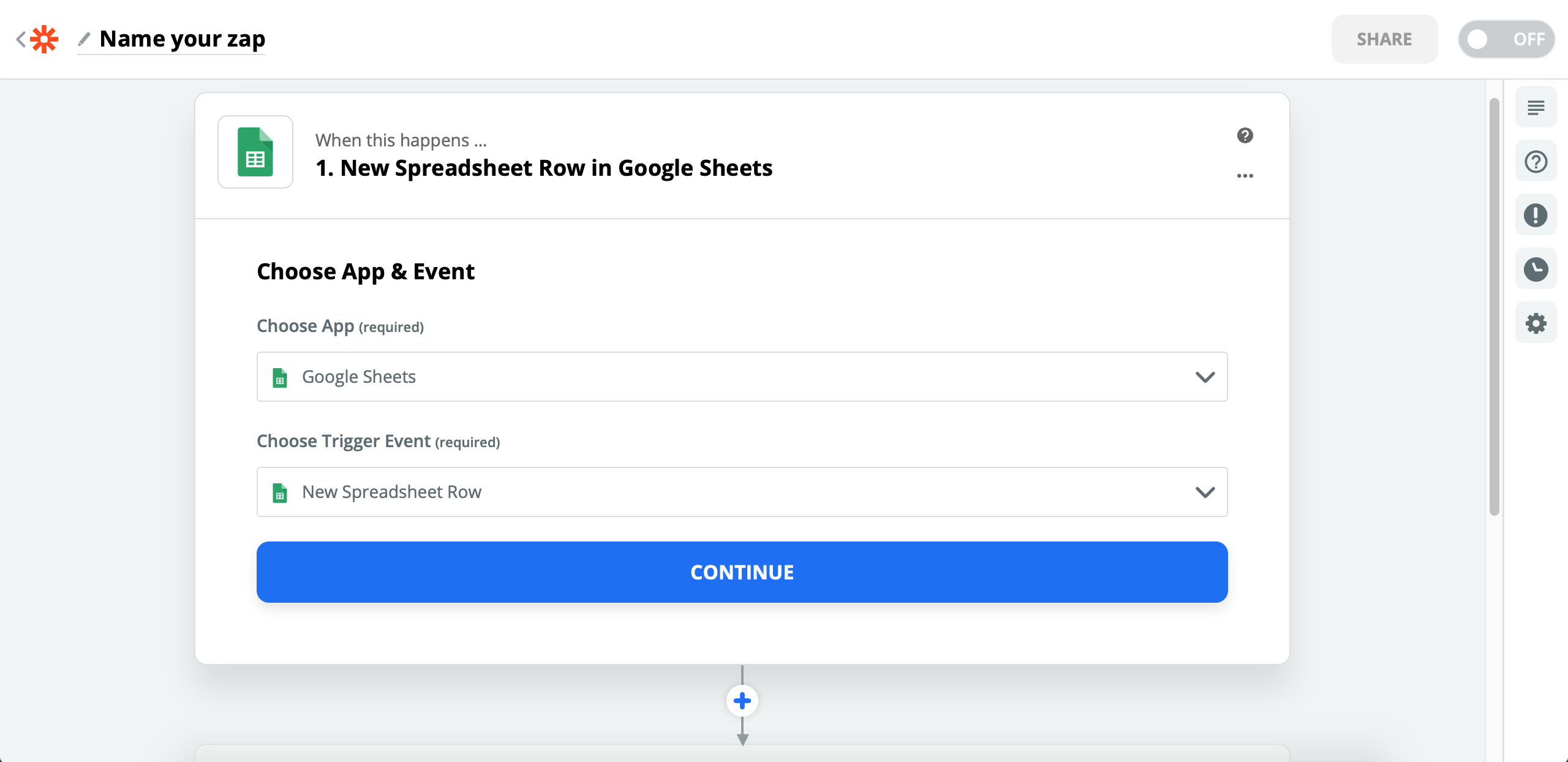Click the vertical scrollbar thumb
Screen dimensions: 1568x762
(1494, 306)
